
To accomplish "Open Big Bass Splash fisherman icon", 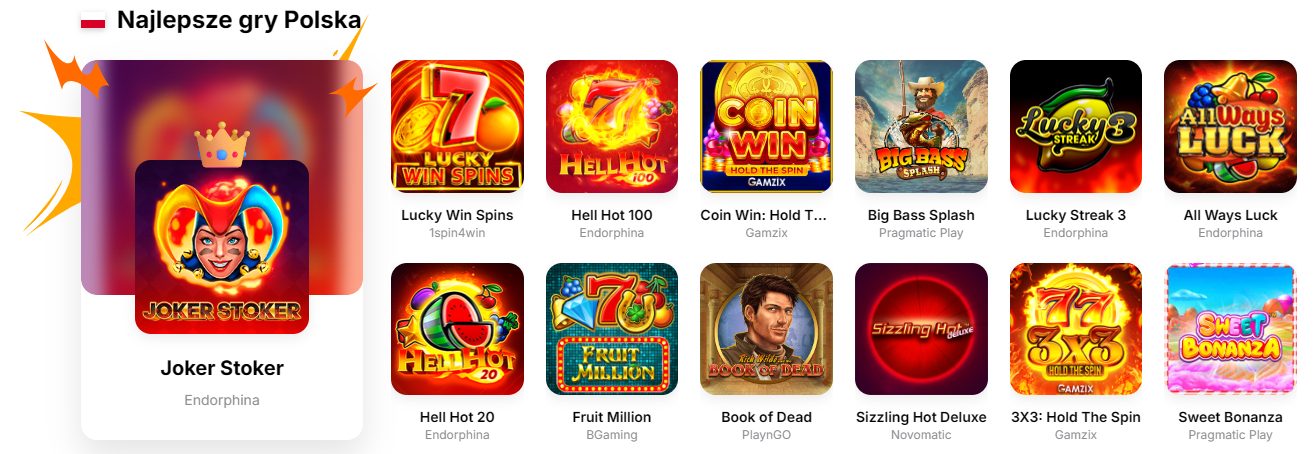I will (x=921, y=126).
